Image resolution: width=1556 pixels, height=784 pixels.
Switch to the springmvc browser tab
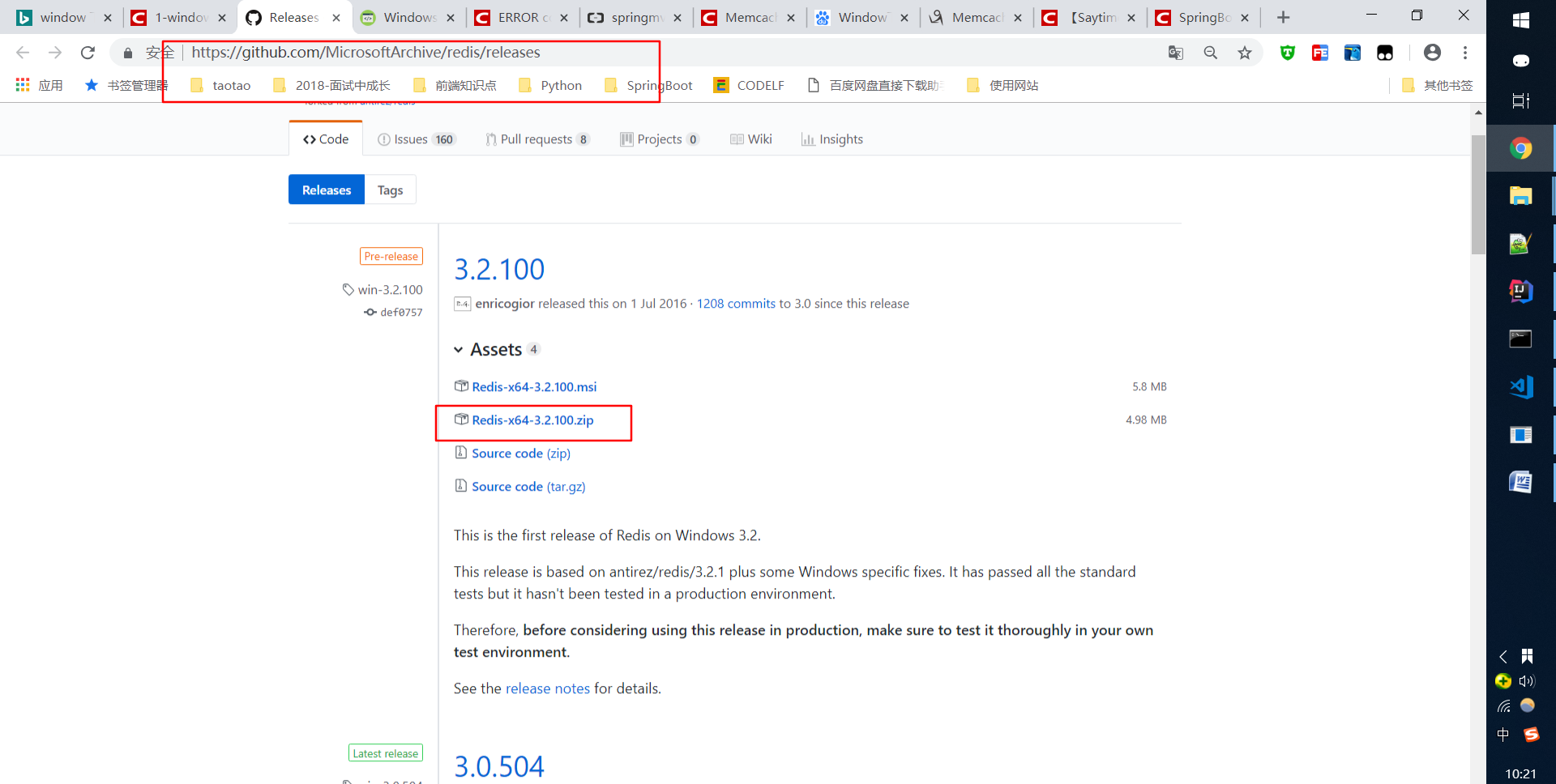pyautogui.click(x=636, y=17)
